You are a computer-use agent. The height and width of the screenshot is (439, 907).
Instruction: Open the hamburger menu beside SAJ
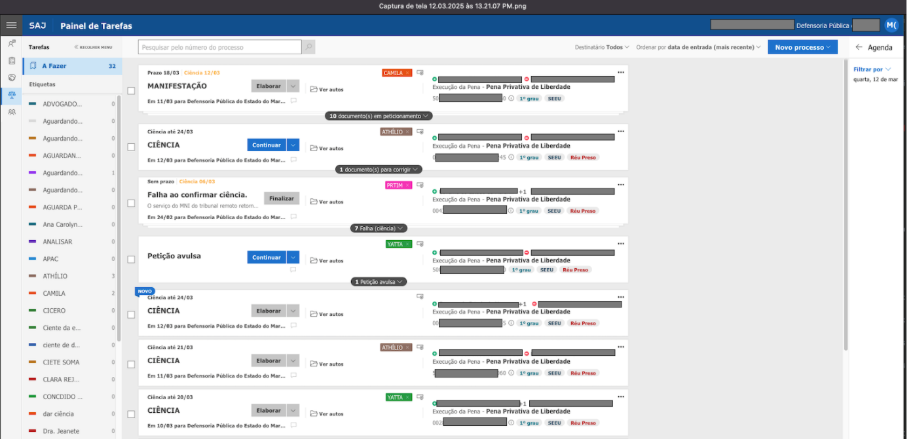point(11,24)
